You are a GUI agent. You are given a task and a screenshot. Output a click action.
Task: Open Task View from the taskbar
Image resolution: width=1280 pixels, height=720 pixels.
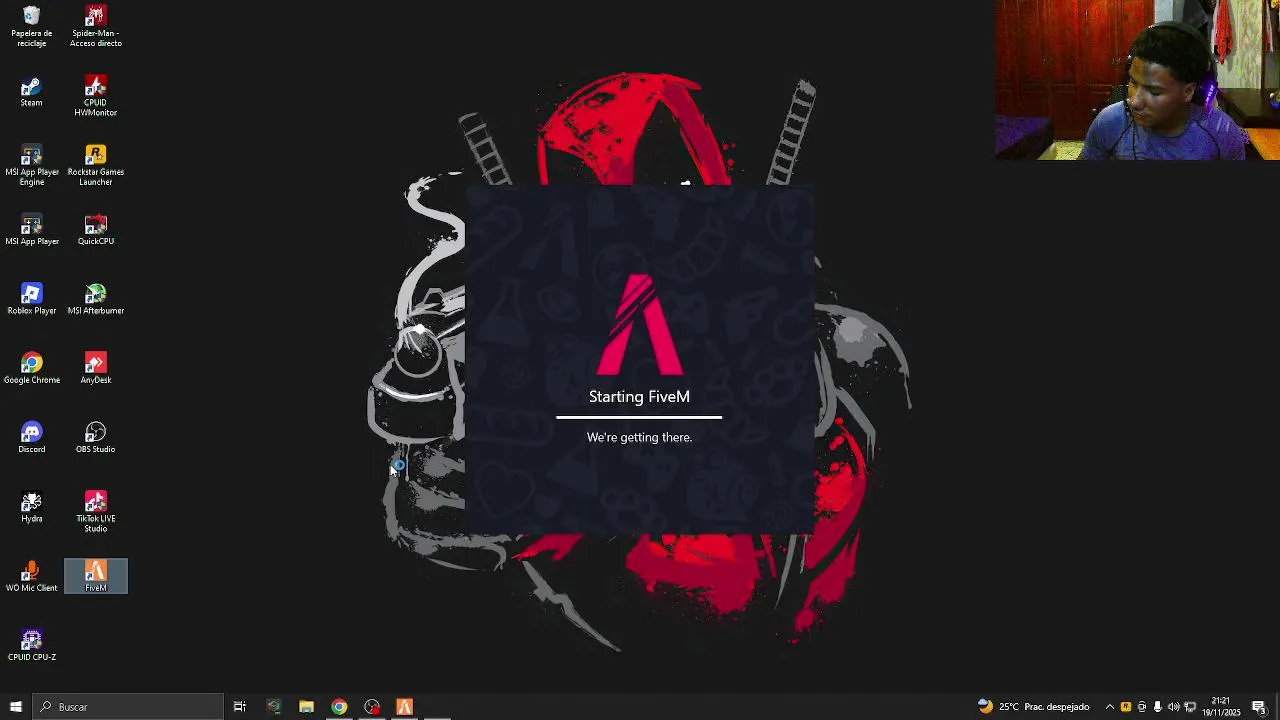click(x=240, y=707)
